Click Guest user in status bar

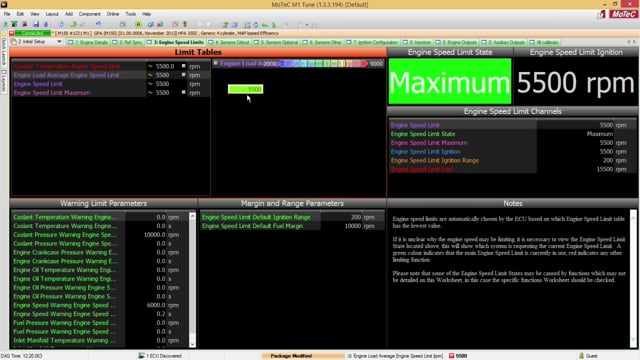tap(588, 356)
